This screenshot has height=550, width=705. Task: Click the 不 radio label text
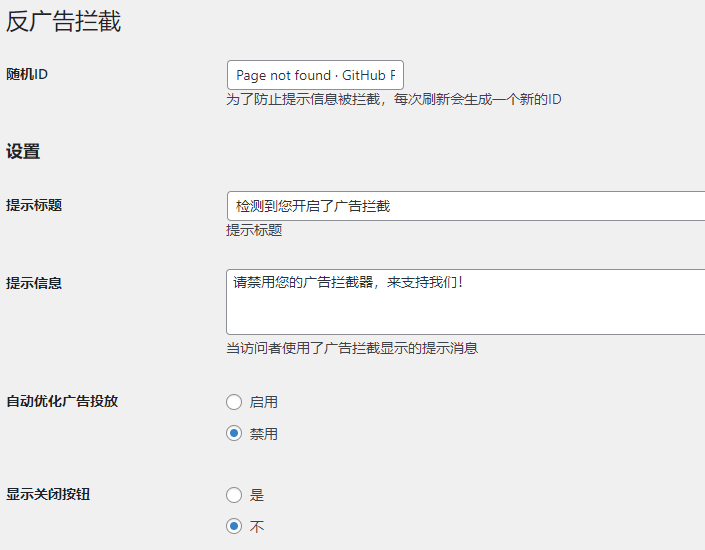pyautogui.click(x=257, y=527)
